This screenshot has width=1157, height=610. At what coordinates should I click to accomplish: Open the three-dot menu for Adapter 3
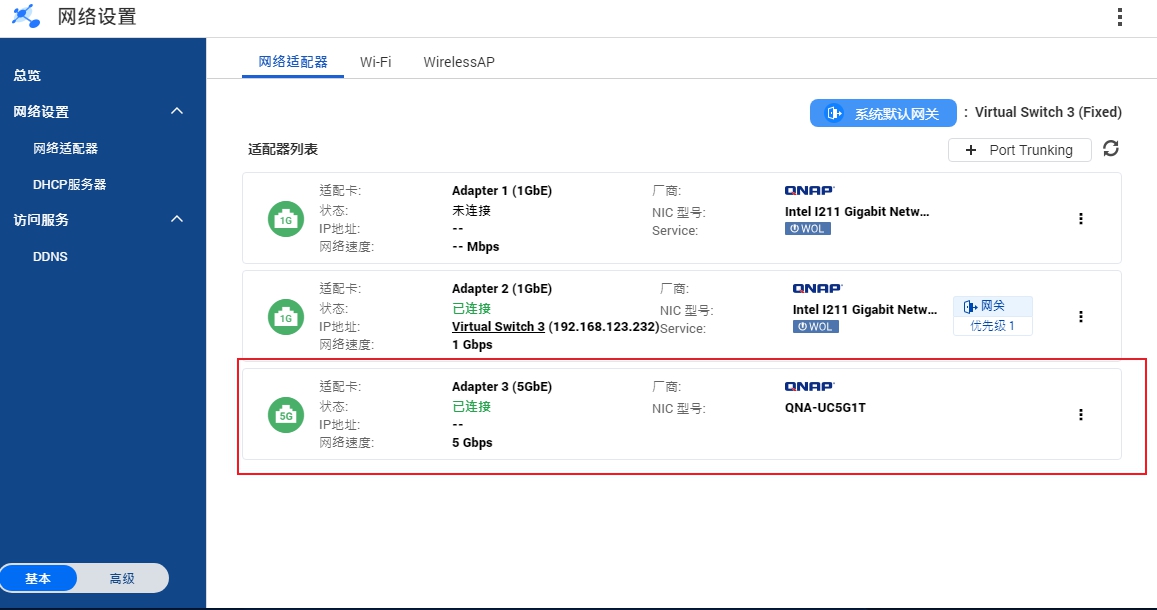tap(1081, 414)
